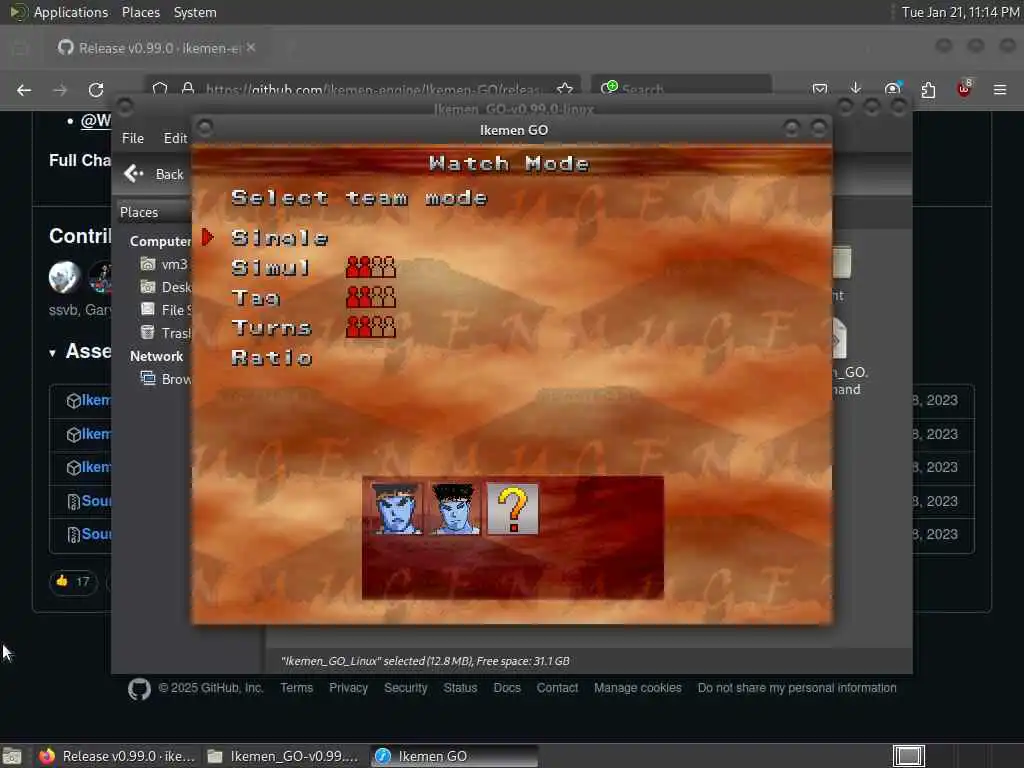
Task: Click show desktop icon in bottom panel
Action: tap(12, 756)
